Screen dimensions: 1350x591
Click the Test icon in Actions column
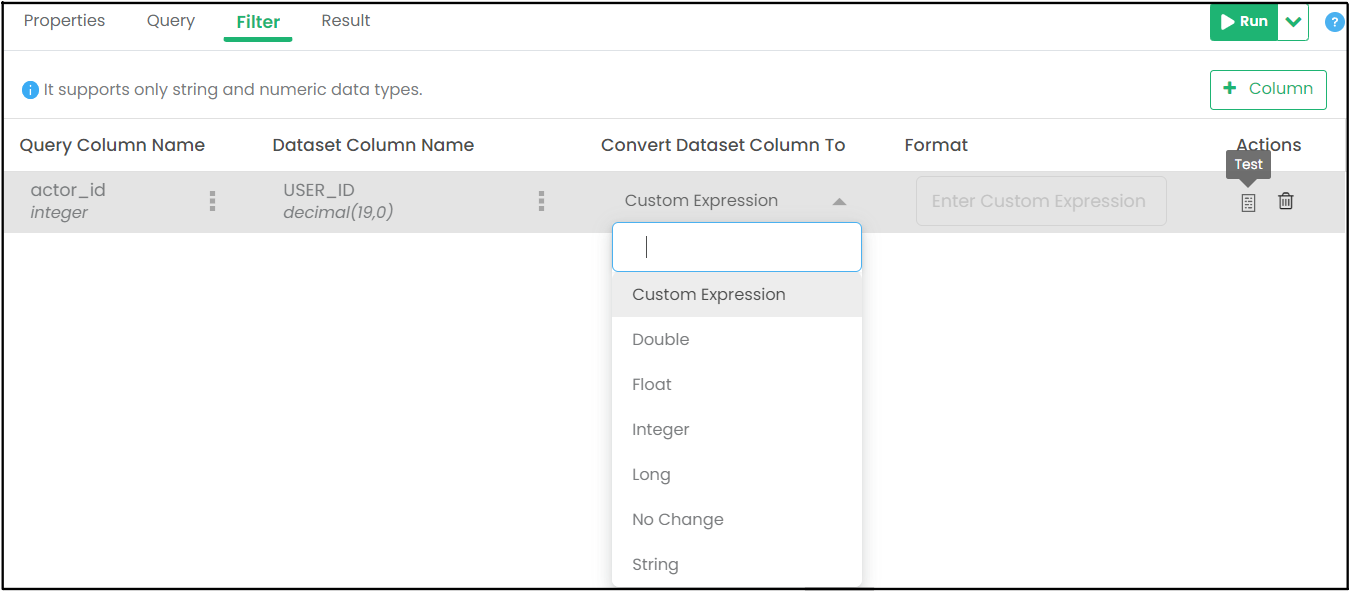1248,202
